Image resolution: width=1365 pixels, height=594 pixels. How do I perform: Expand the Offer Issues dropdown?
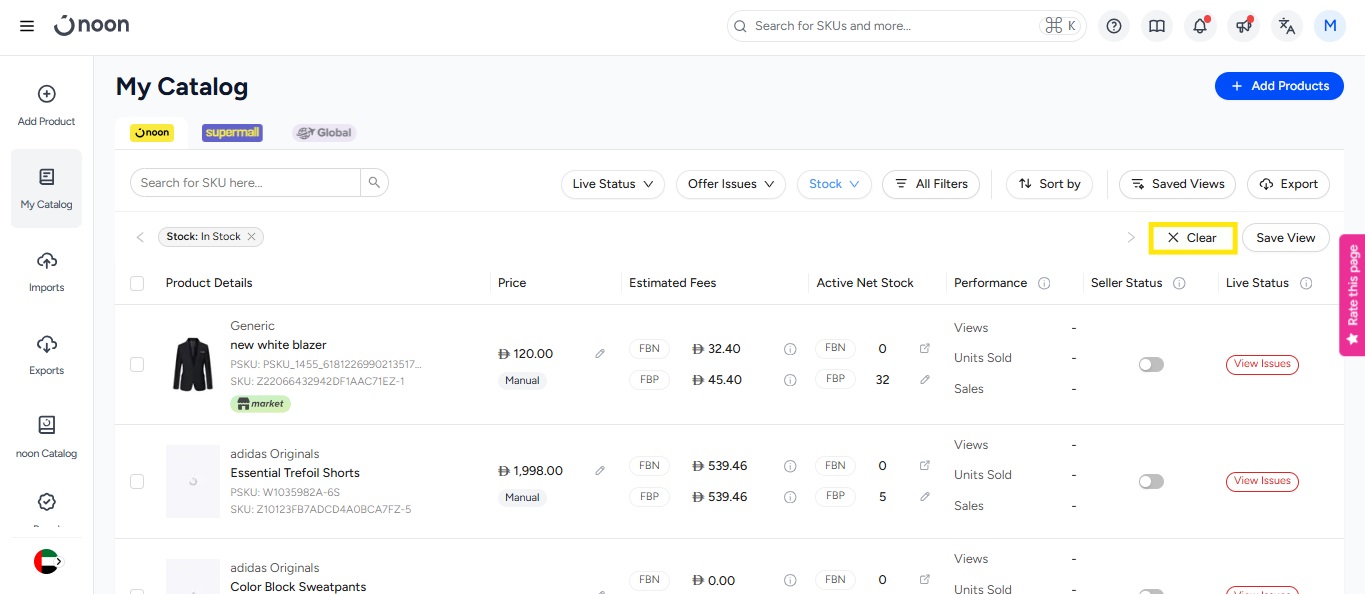click(x=732, y=184)
